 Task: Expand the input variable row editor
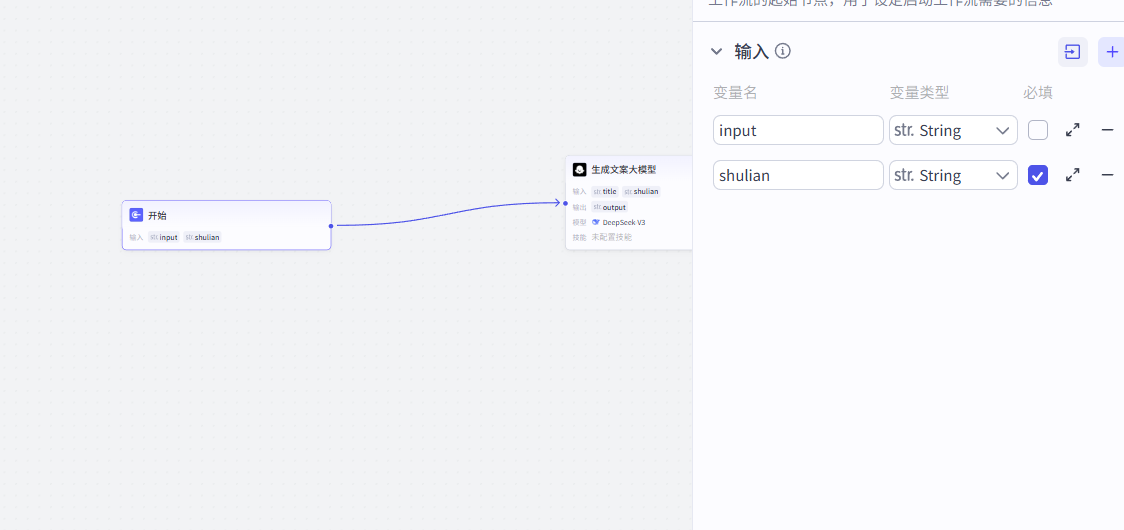point(1072,130)
